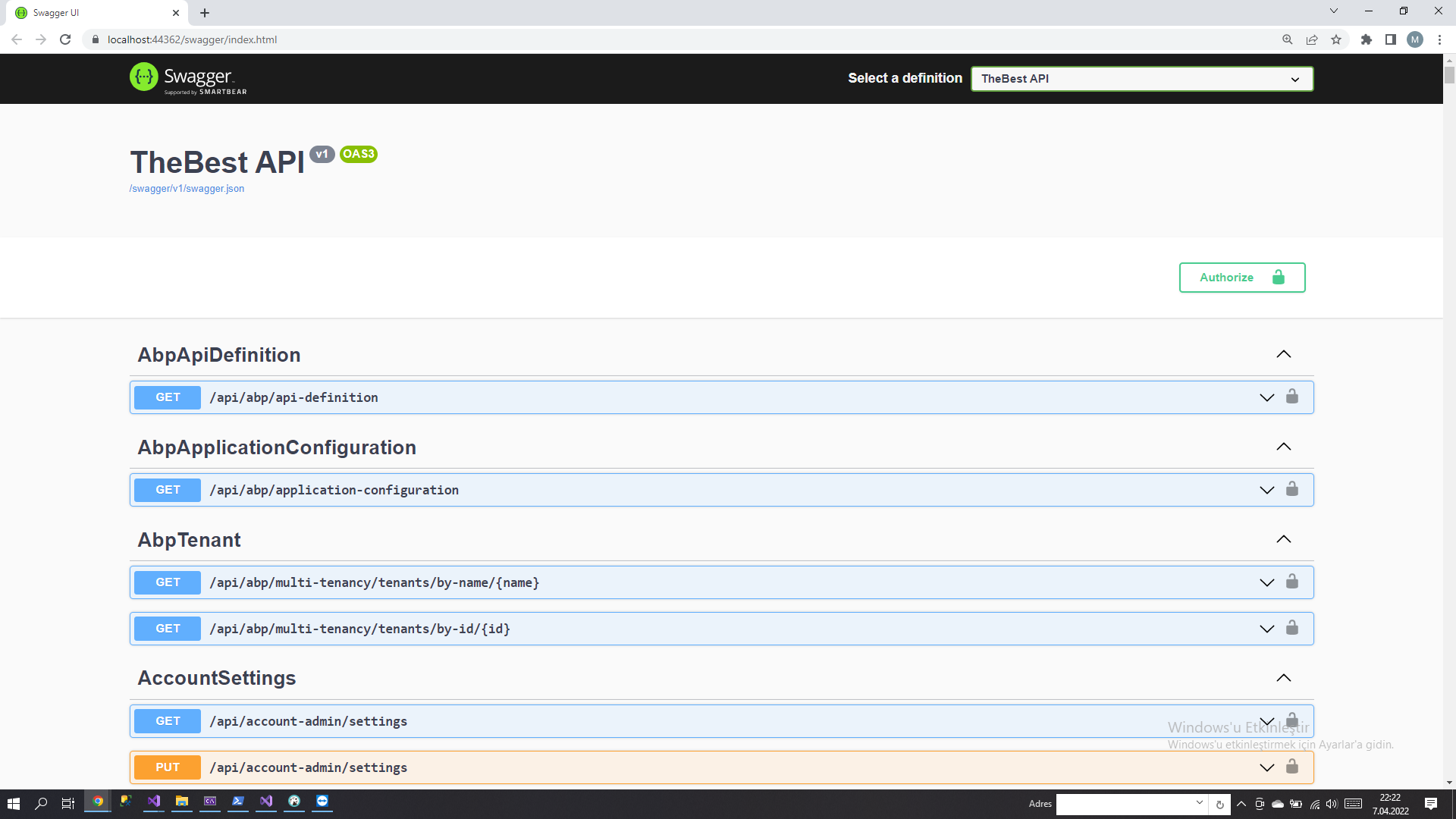Click the v1 version badge

(x=322, y=154)
